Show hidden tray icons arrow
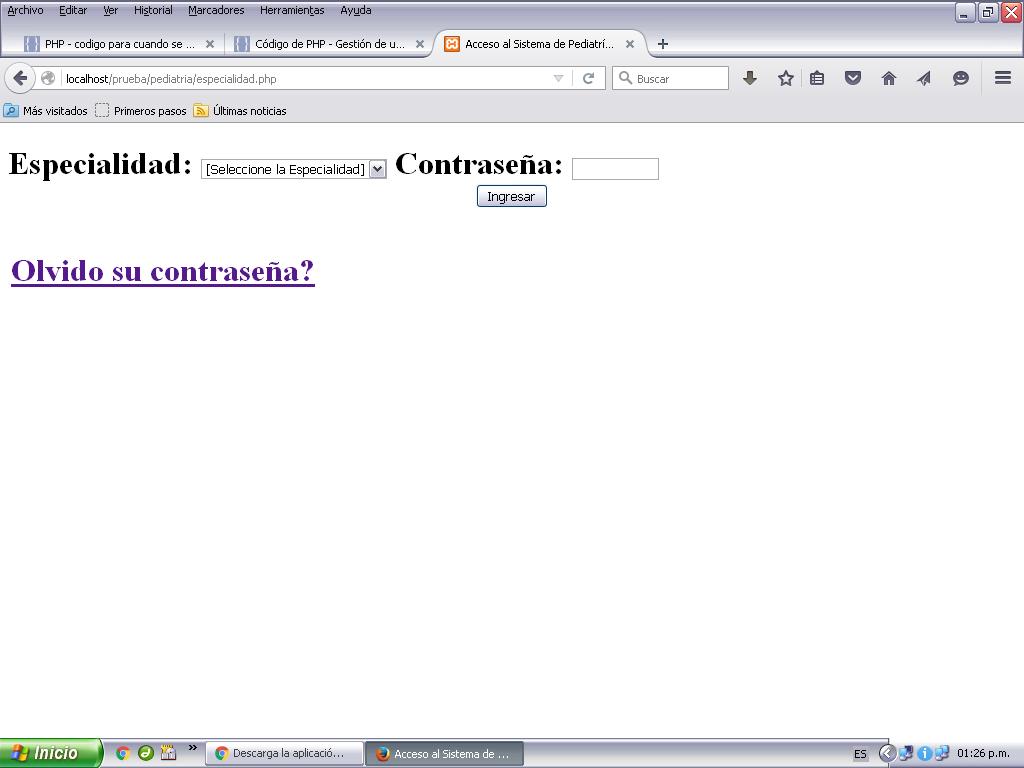This screenshot has height=768, width=1024. 887,753
